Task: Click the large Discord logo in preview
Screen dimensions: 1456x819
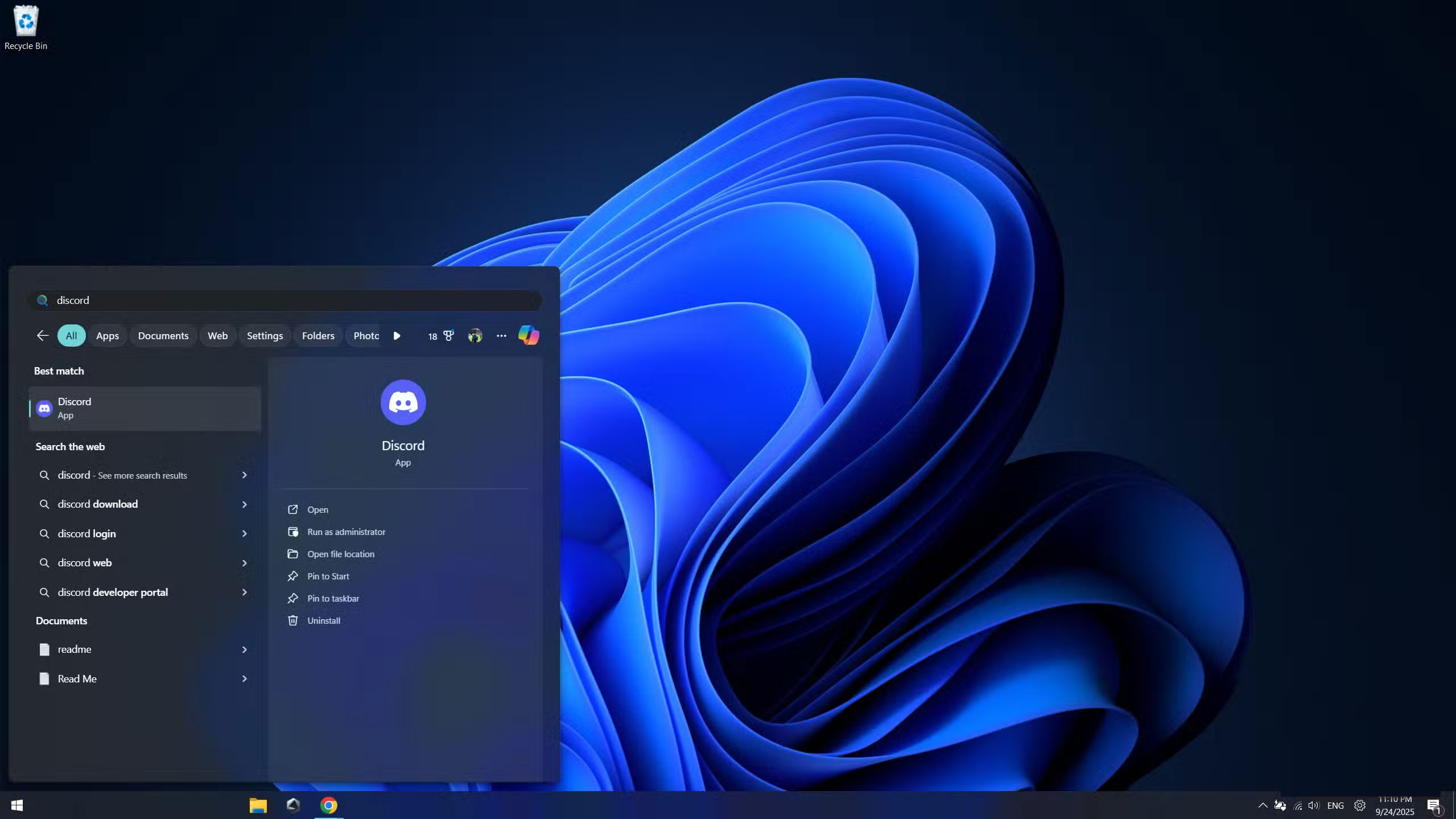Action: click(403, 402)
